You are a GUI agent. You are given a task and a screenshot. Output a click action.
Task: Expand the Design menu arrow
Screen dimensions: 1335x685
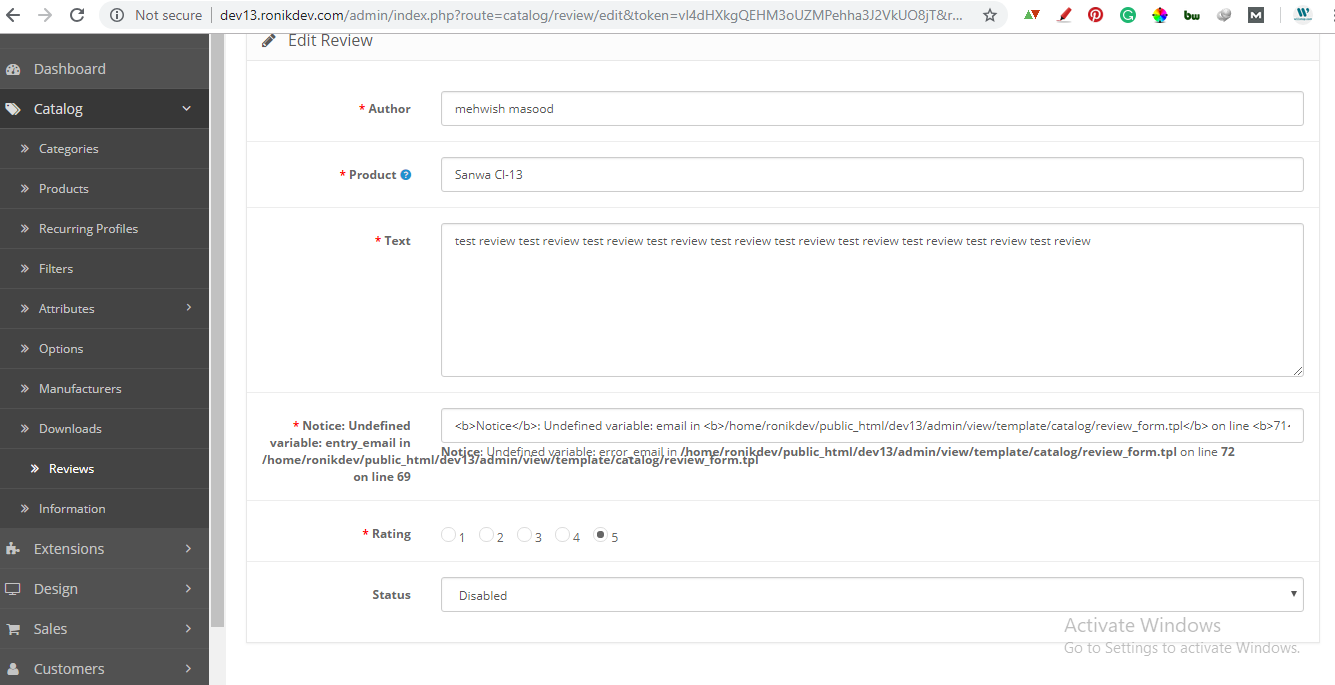coord(189,589)
